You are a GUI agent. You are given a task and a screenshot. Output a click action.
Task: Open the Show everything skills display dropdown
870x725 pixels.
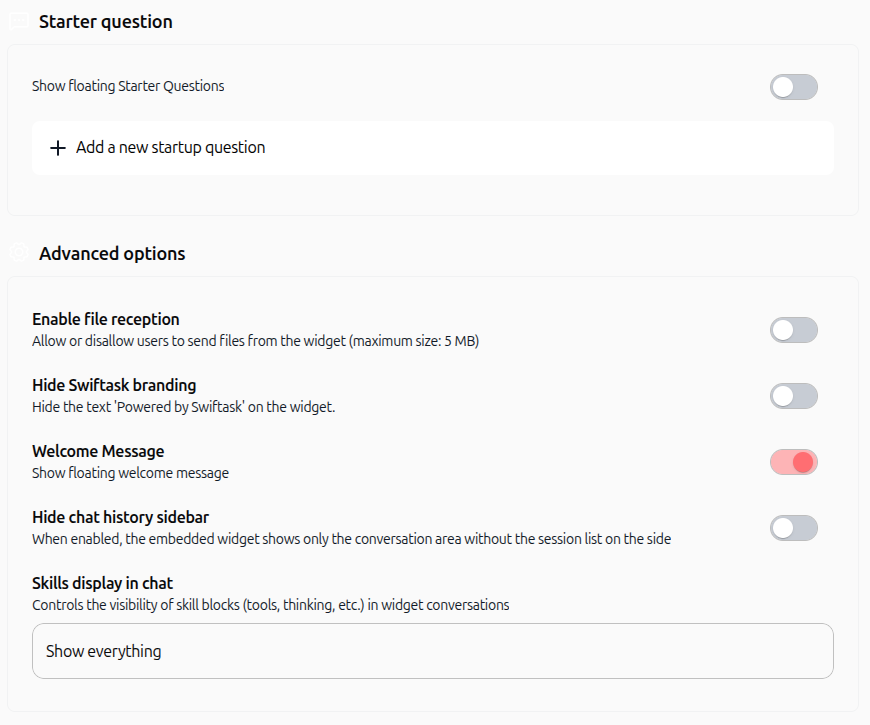[433, 651]
